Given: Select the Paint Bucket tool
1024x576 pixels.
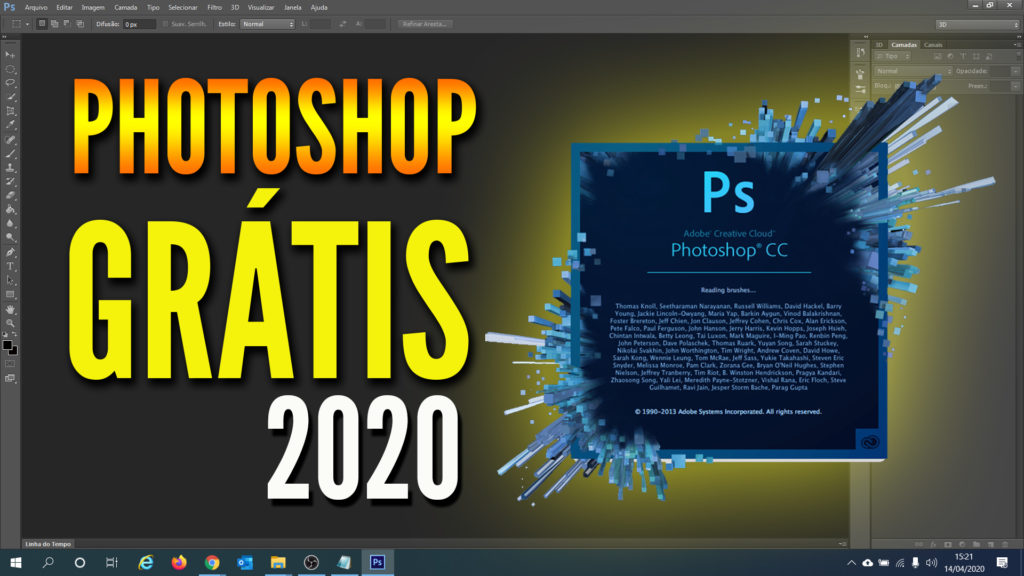Looking at the screenshot, I should [x=10, y=210].
